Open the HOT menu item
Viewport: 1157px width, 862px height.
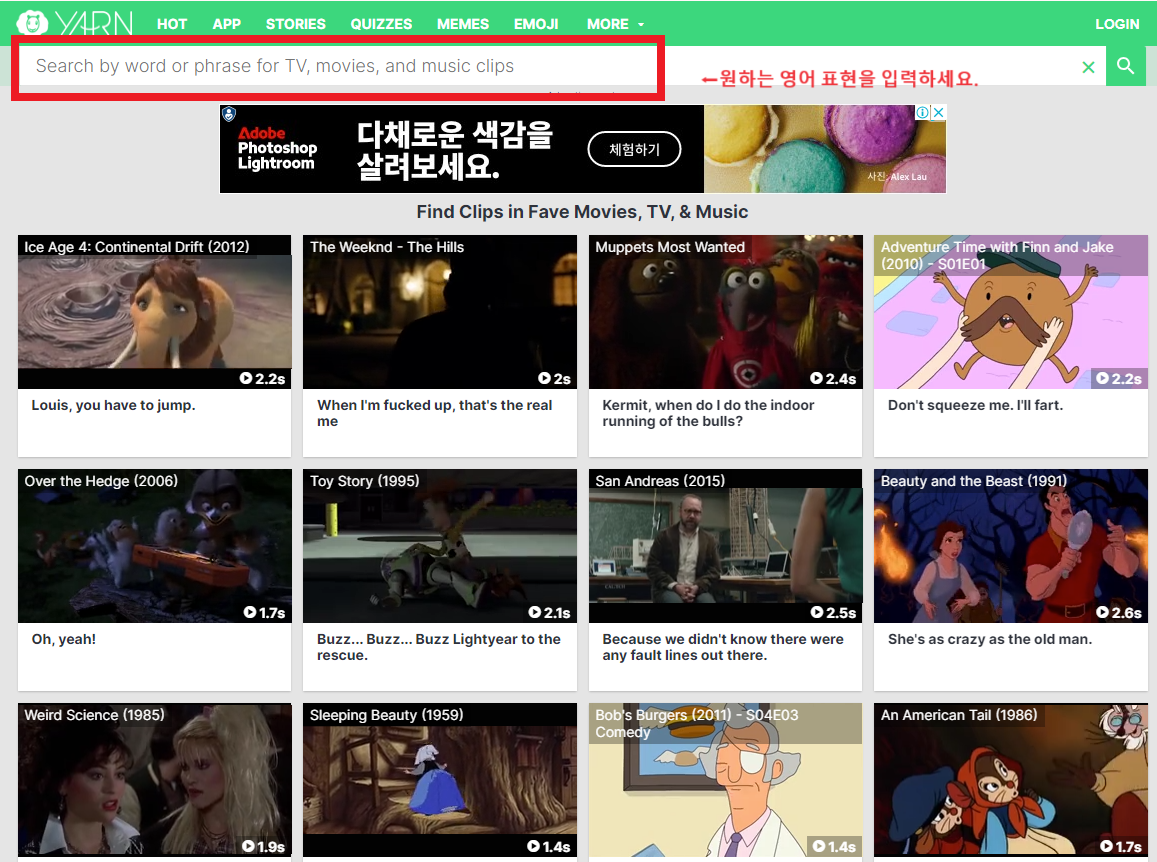point(172,24)
